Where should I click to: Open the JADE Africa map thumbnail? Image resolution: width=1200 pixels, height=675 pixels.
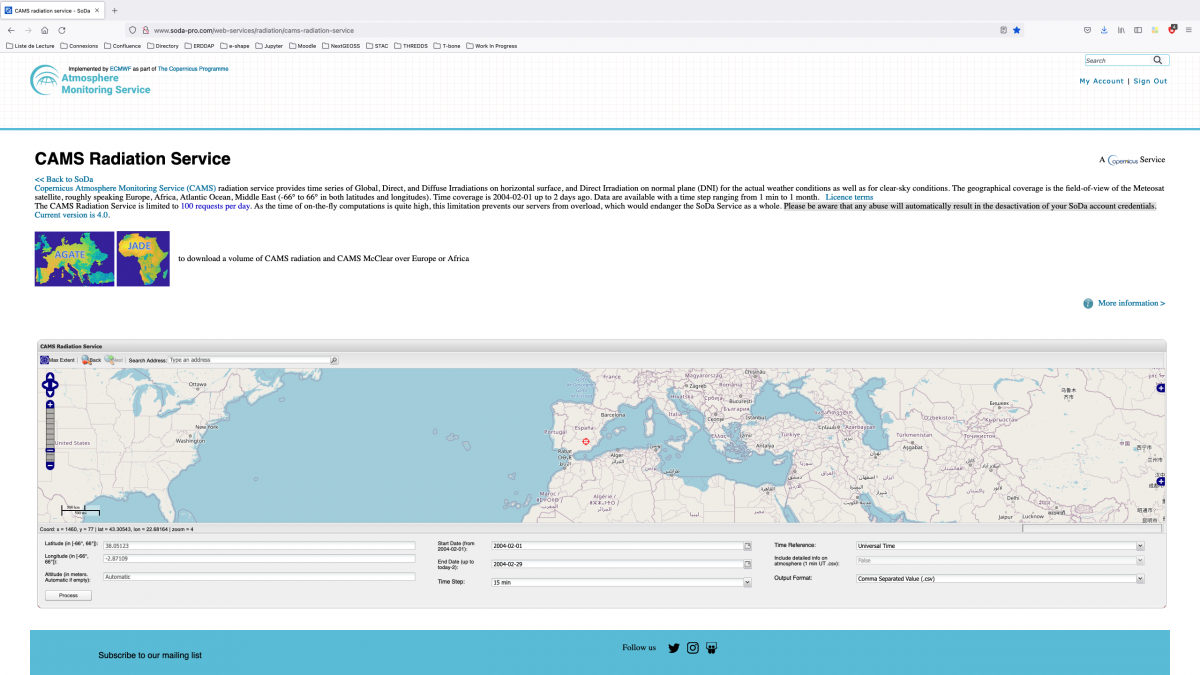[143, 259]
